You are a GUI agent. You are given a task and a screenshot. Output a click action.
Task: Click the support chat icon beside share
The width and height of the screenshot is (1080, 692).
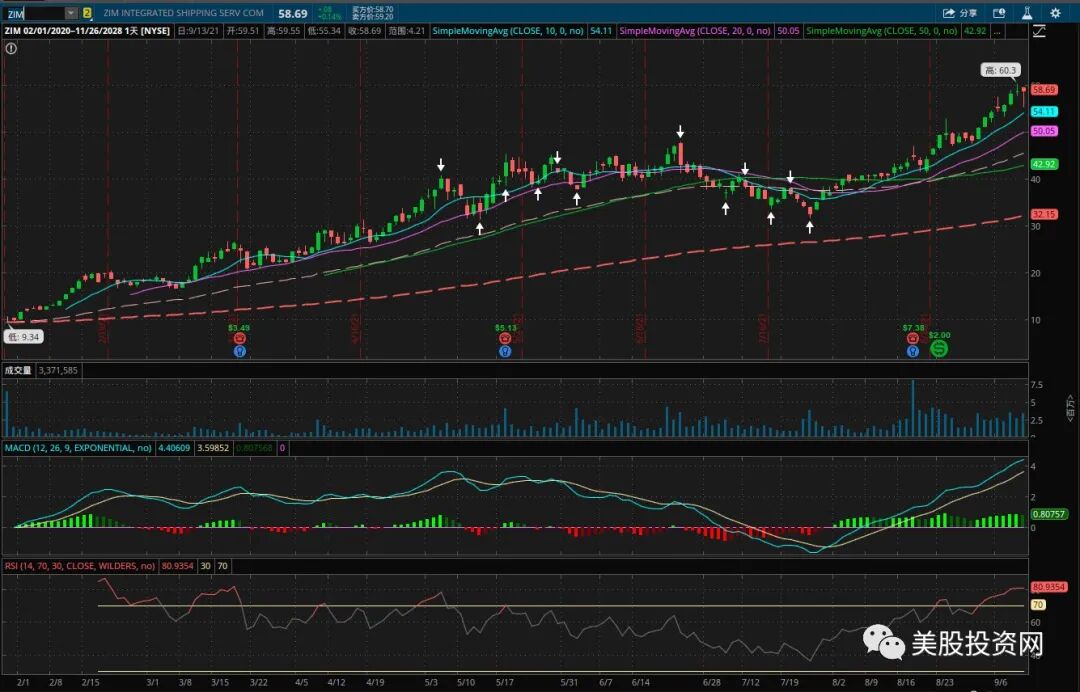(x=999, y=13)
